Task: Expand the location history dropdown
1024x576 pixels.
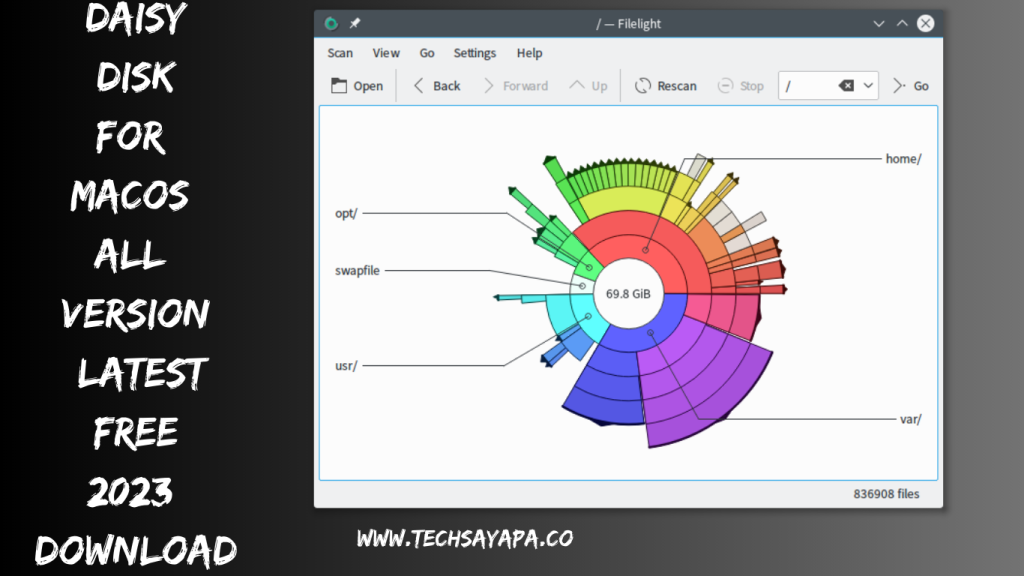Action: [x=868, y=86]
